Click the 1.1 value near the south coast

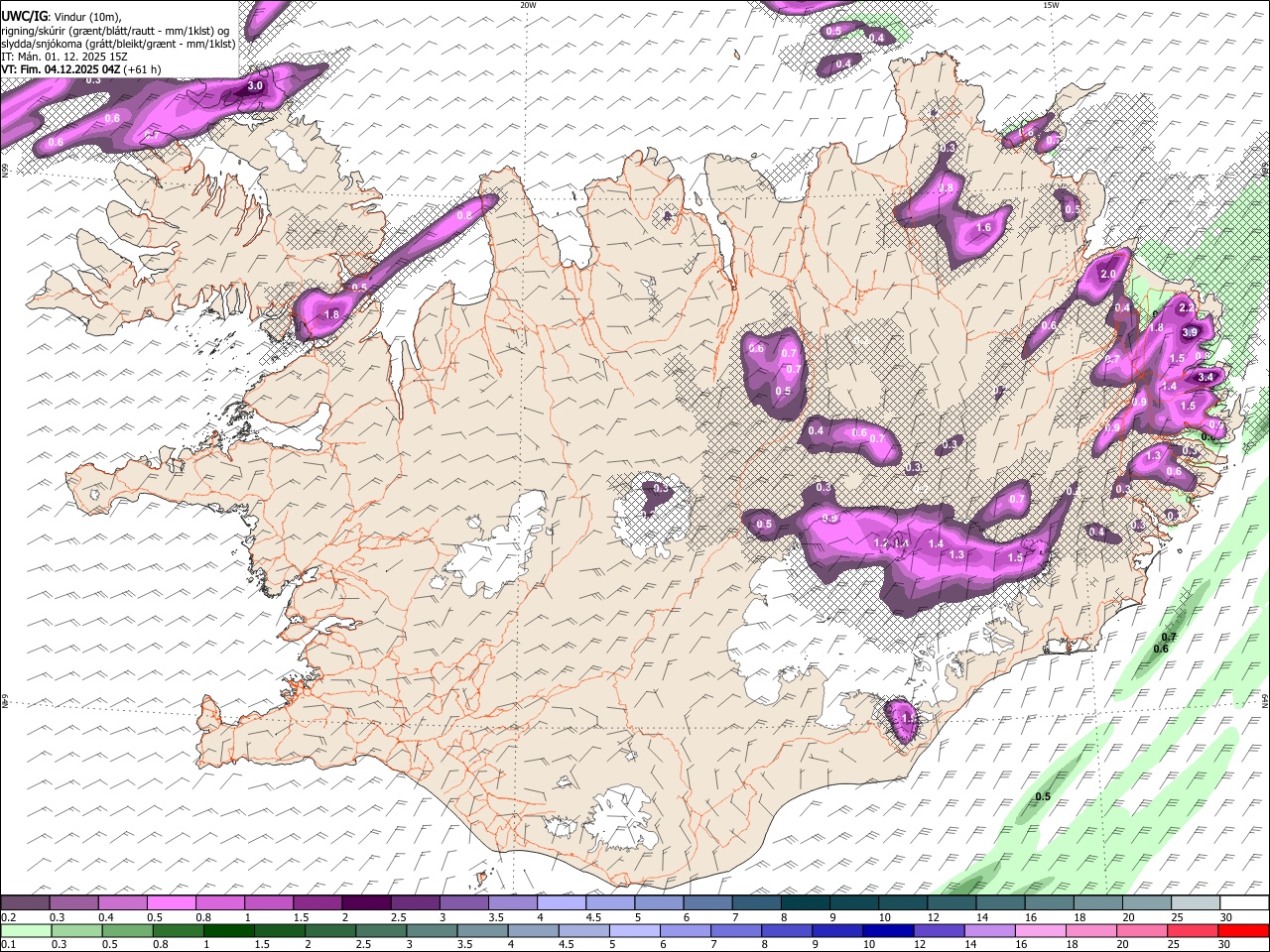click(908, 717)
